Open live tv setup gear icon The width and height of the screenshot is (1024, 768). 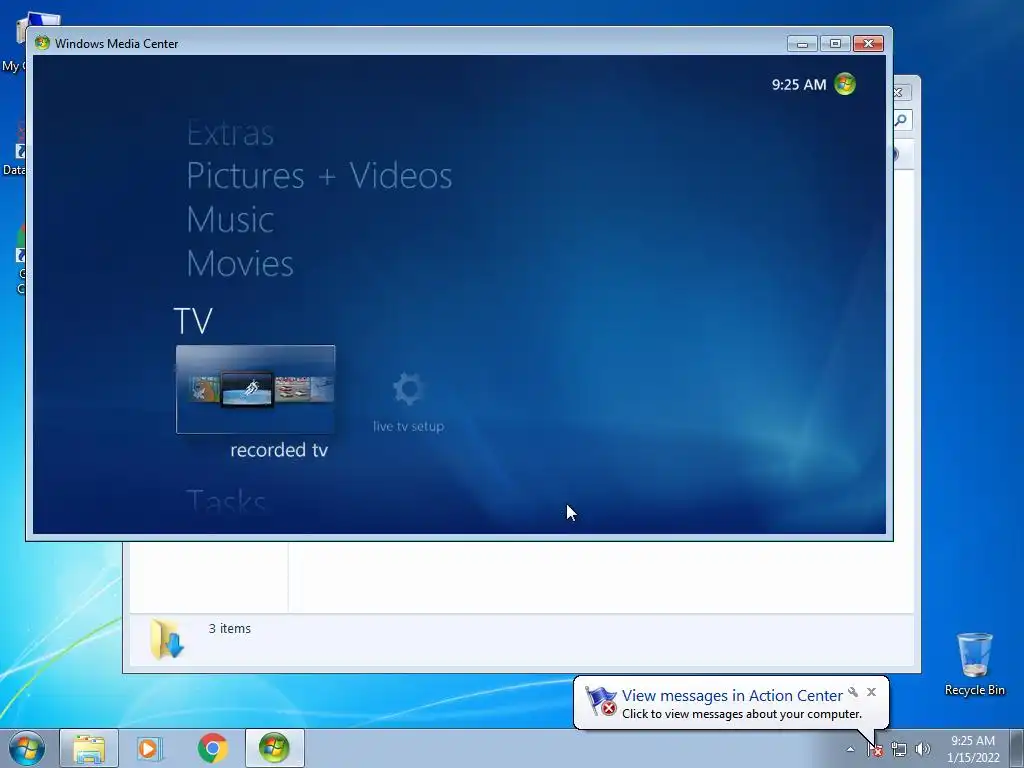409,389
